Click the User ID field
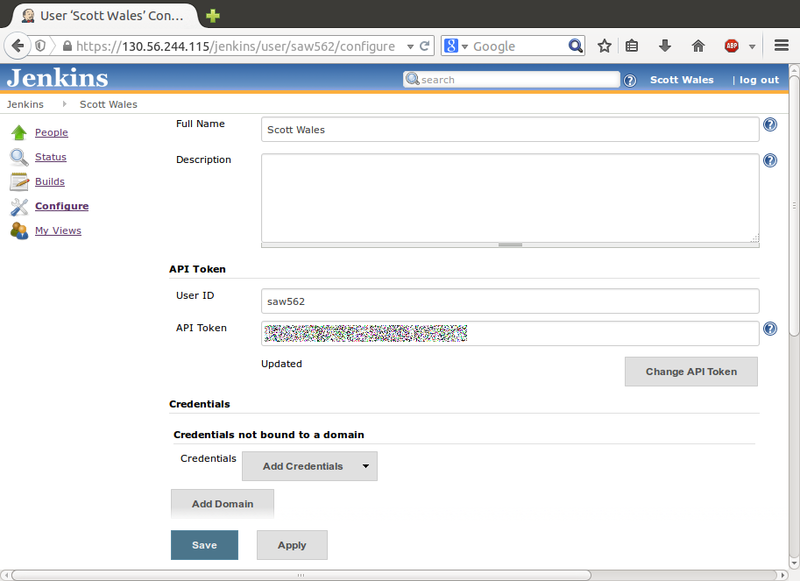800x581 pixels. click(510, 301)
